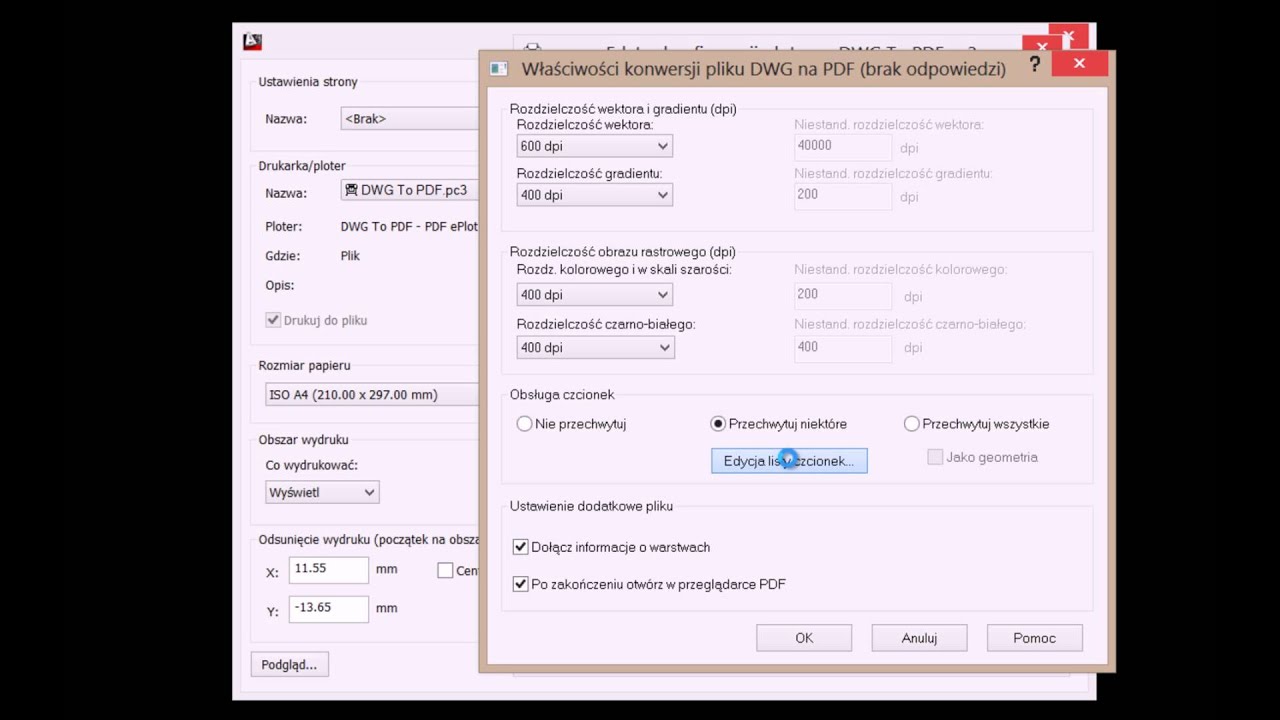Click Rozdzielczość wektora i gradientu (dpi) label
Viewport: 1280px width, 720px height.
[x=623, y=109]
